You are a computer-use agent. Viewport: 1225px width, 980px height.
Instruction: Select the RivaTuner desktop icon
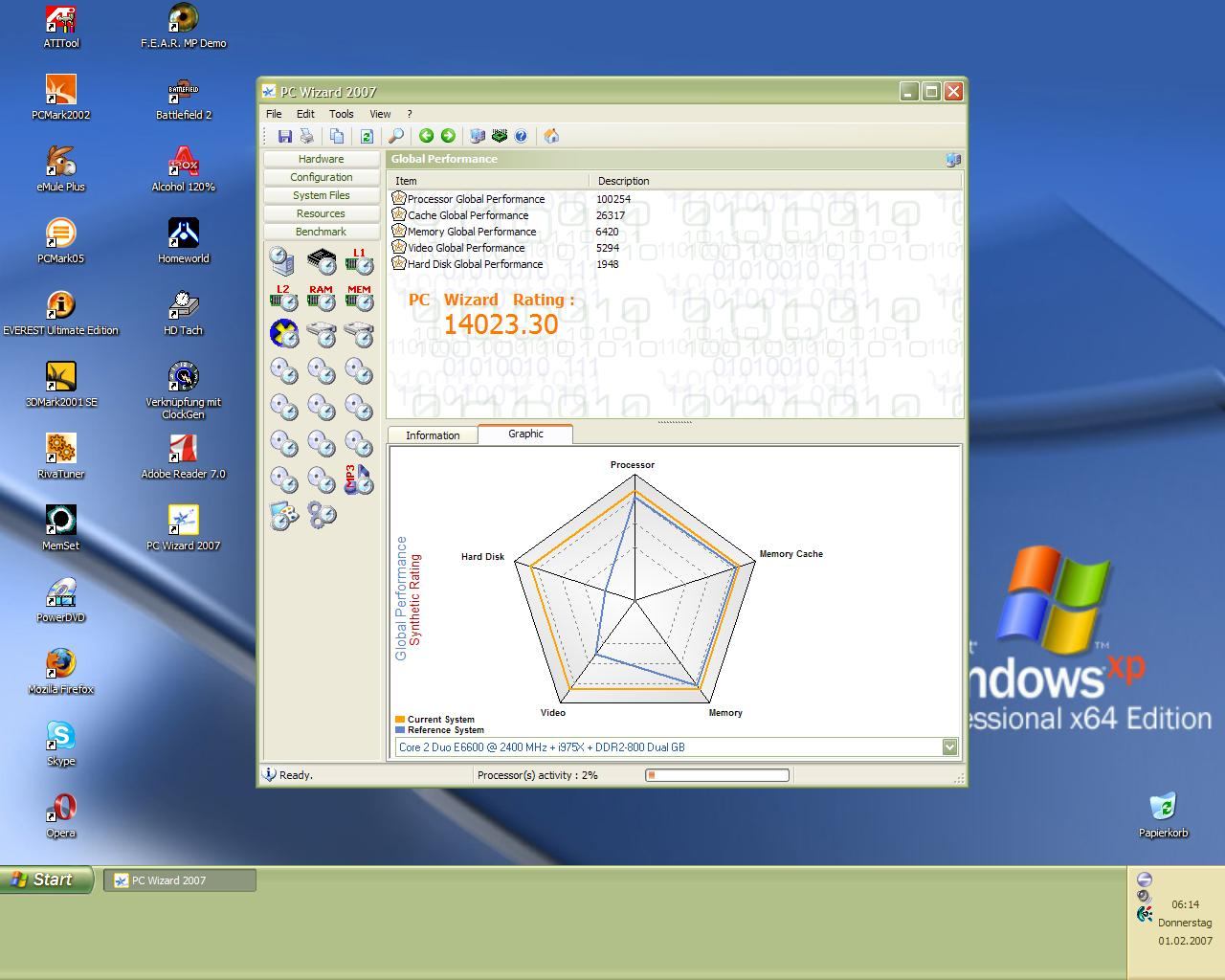click(61, 457)
